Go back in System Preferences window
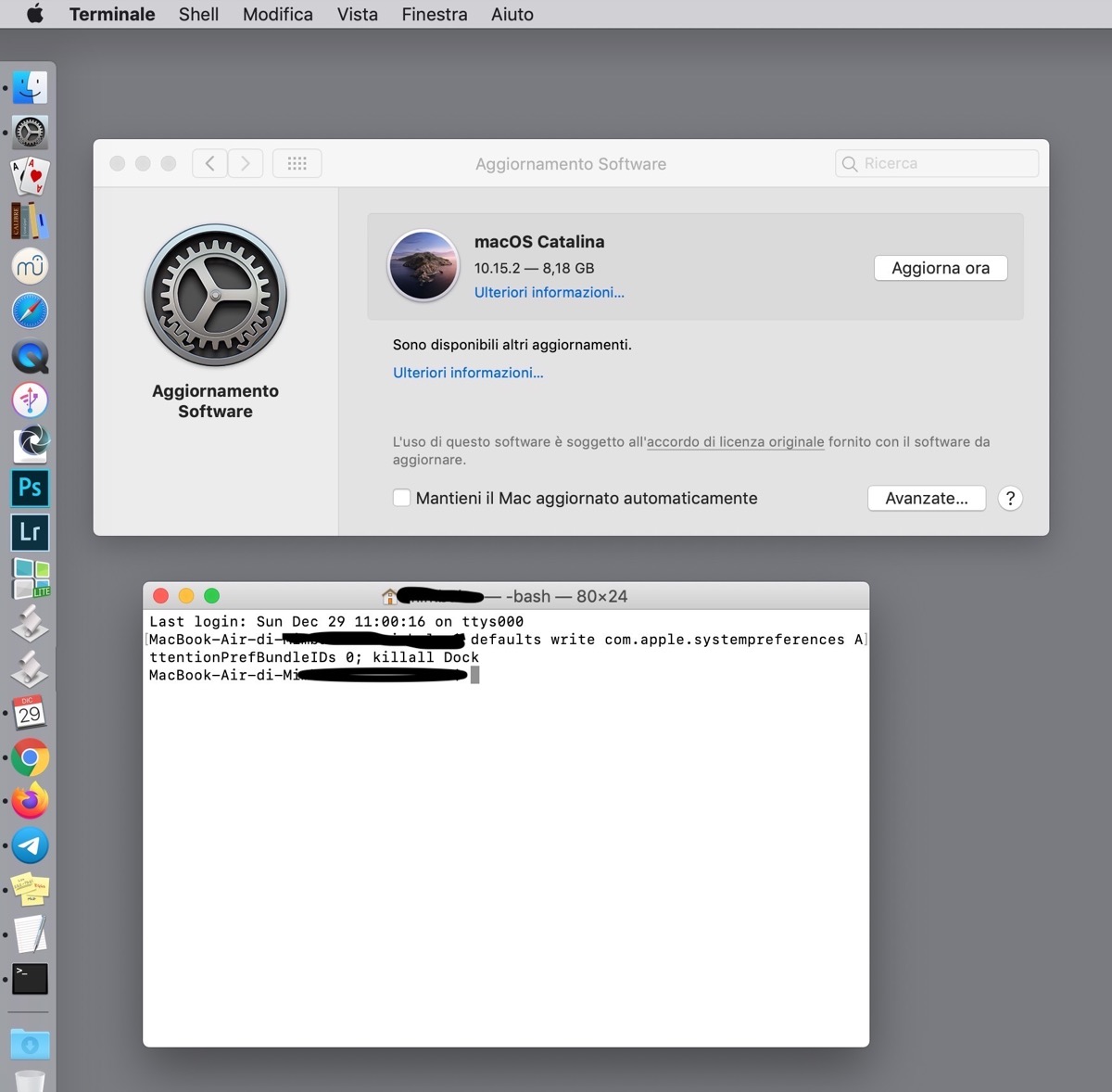This screenshot has height=1092, width=1112. [210, 163]
